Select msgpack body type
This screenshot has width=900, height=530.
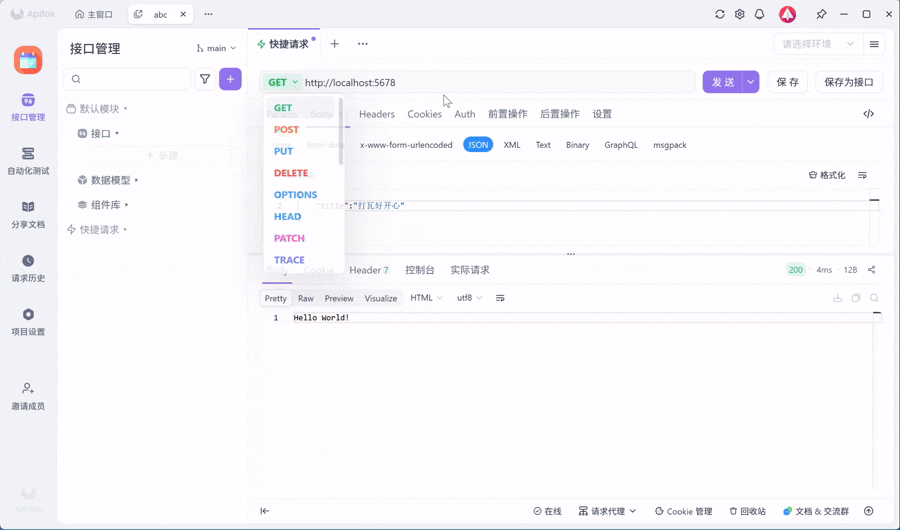[670, 145]
